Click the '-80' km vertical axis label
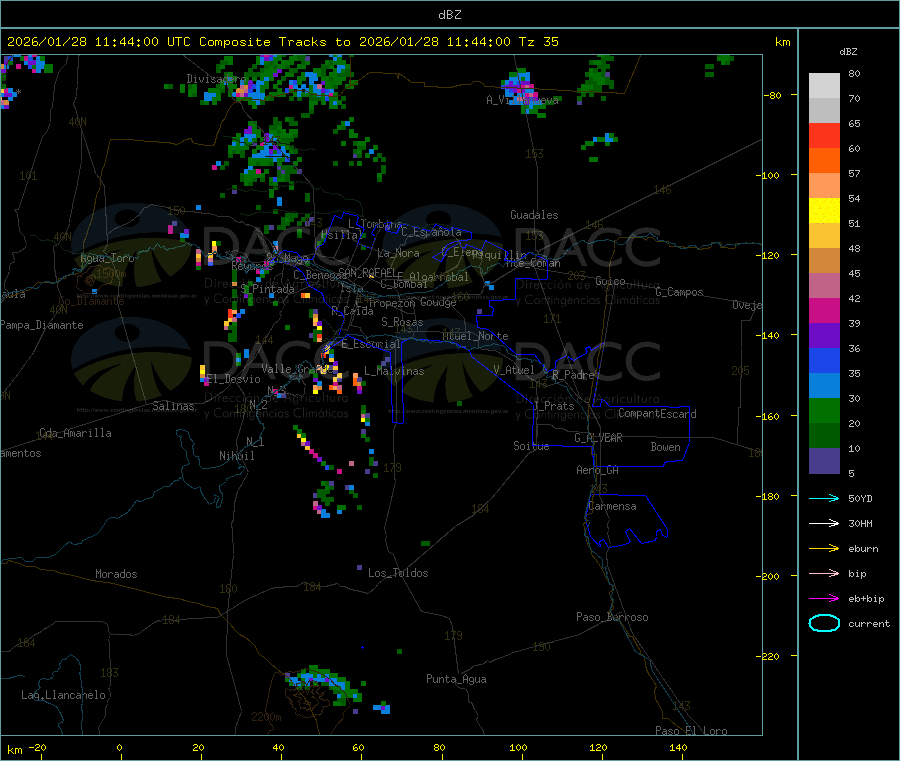The image size is (900, 761). click(773, 95)
